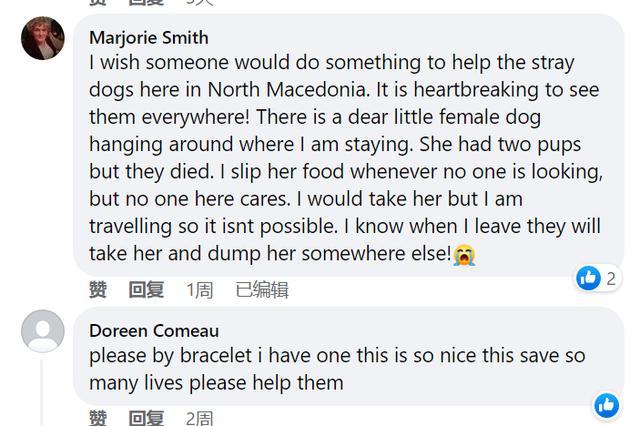Click the 2周 timestamp
This screenshot has width=640, height=426.
pyautogui.click(x=199, y=418)
